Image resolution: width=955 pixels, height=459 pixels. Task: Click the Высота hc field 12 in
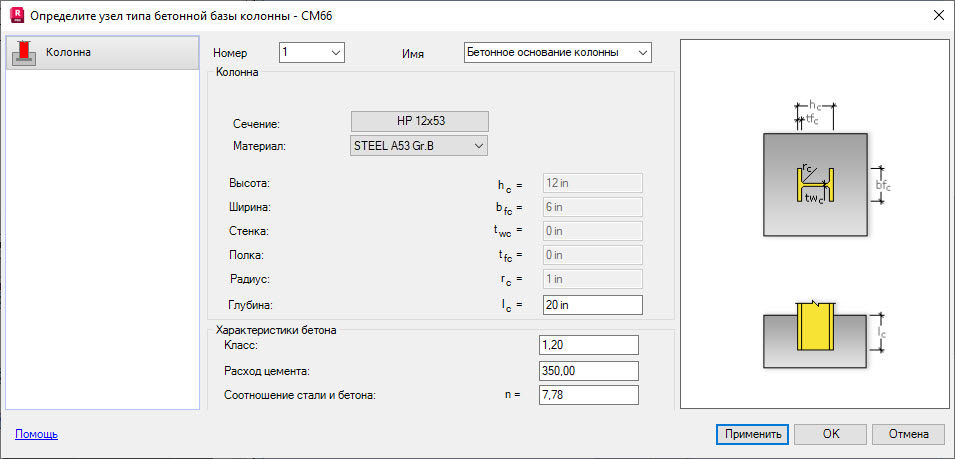[x=592, y=183]
